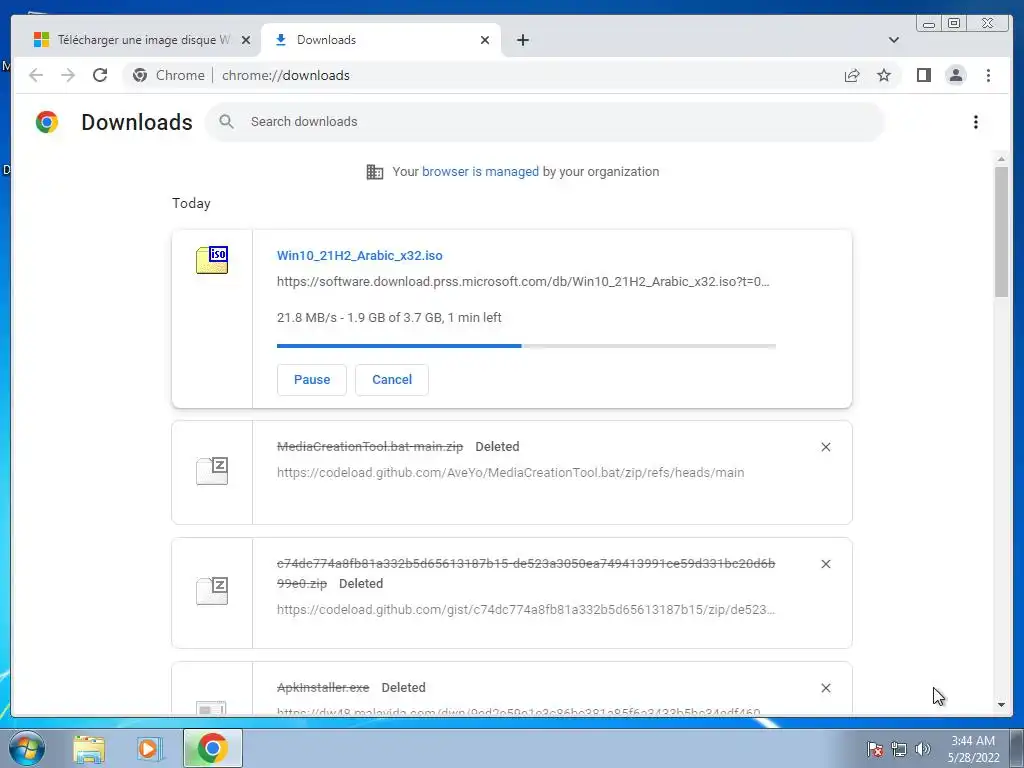The width and height of the screenshot is (1024, 768).
Task: Click the scrollbar down arrow
Action: click(1001, 705)
